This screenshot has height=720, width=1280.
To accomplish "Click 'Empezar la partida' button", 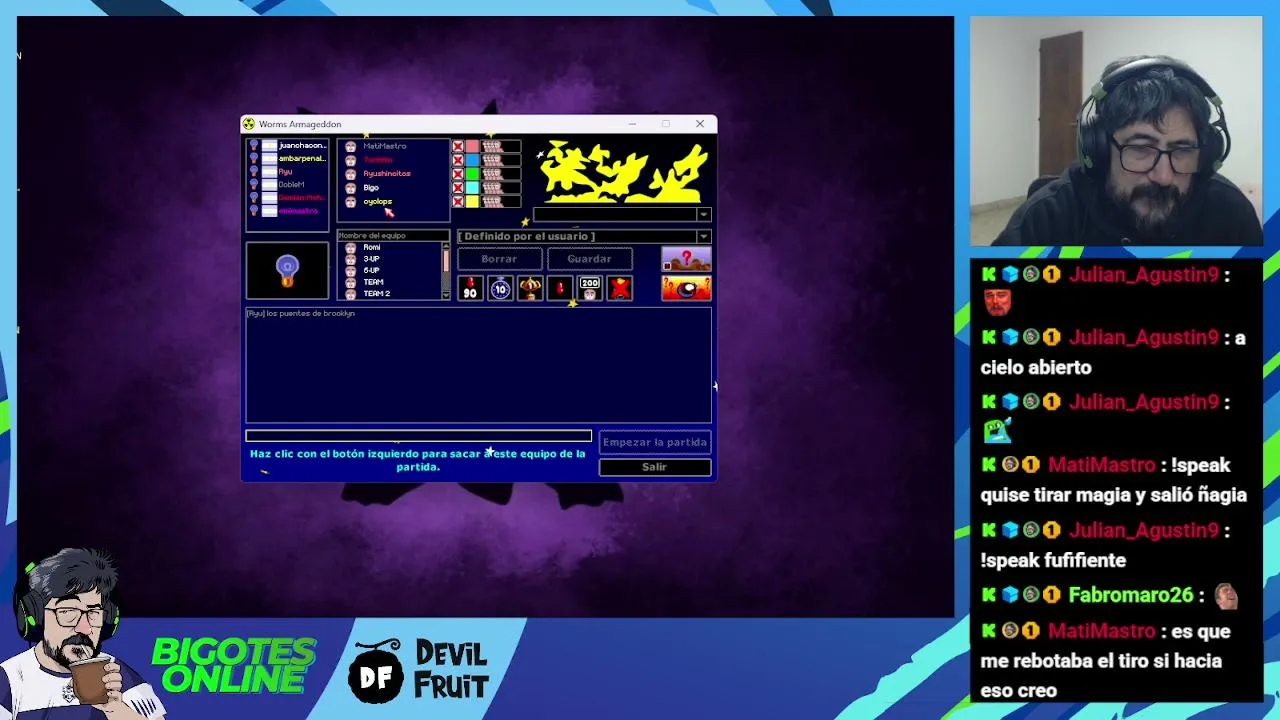I will click(655, 442).
